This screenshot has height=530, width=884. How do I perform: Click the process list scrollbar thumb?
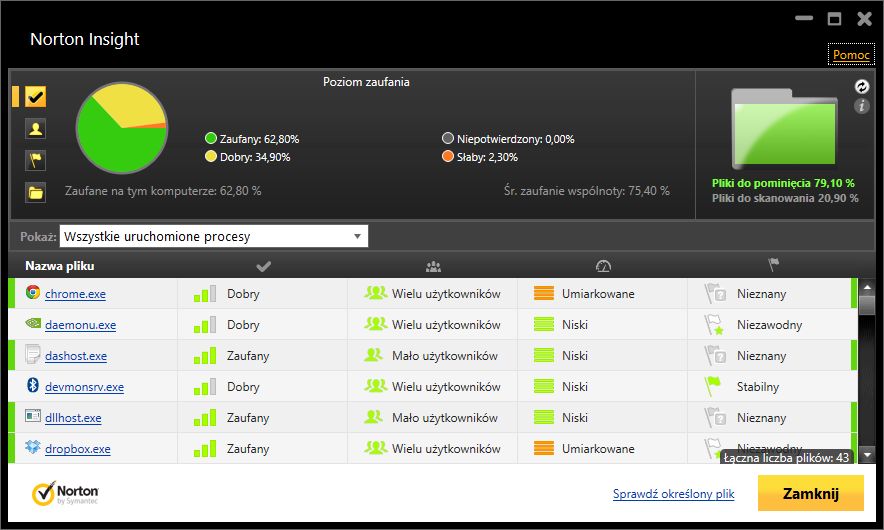point(867,306)
